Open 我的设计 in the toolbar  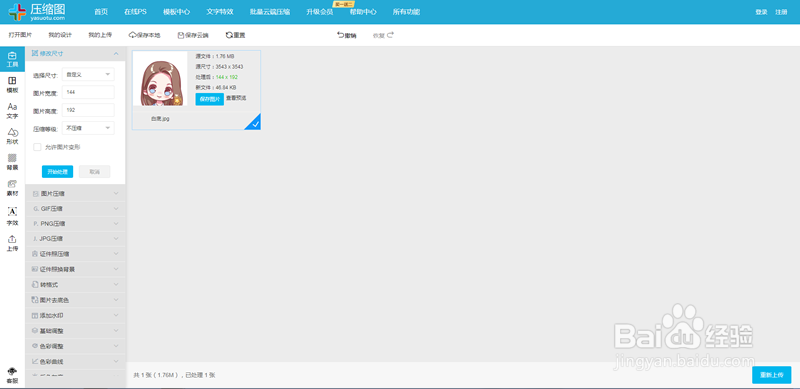coord(60,35)
